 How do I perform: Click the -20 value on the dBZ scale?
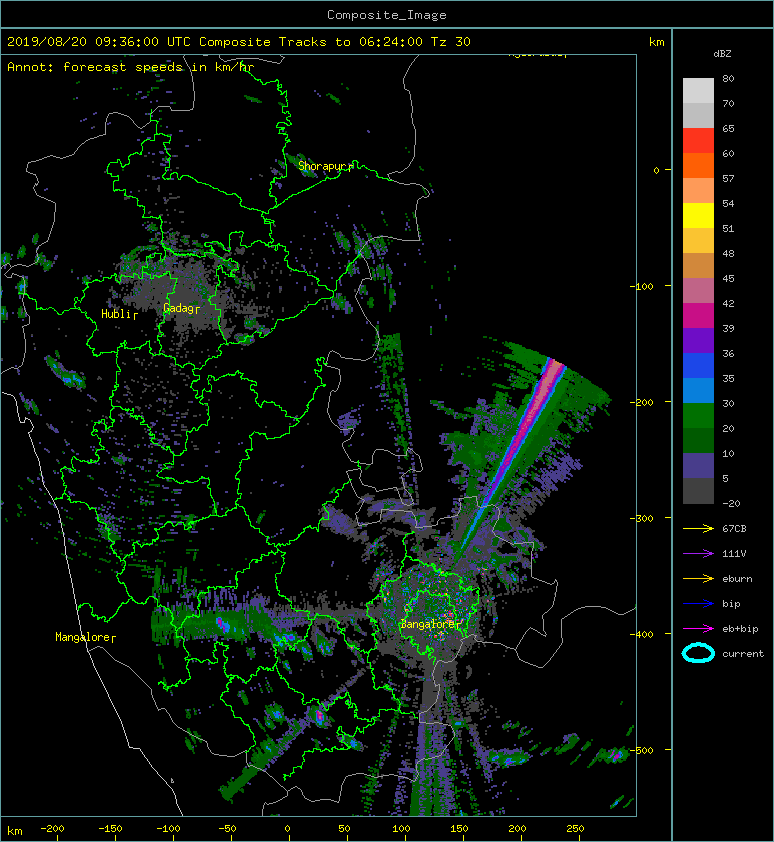(x=731, y=504)
